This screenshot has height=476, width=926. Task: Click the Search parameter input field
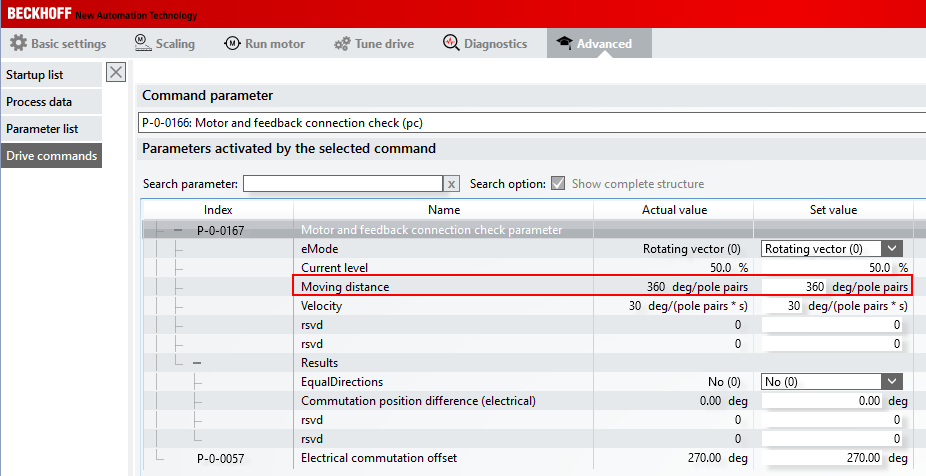coord(342,184)
